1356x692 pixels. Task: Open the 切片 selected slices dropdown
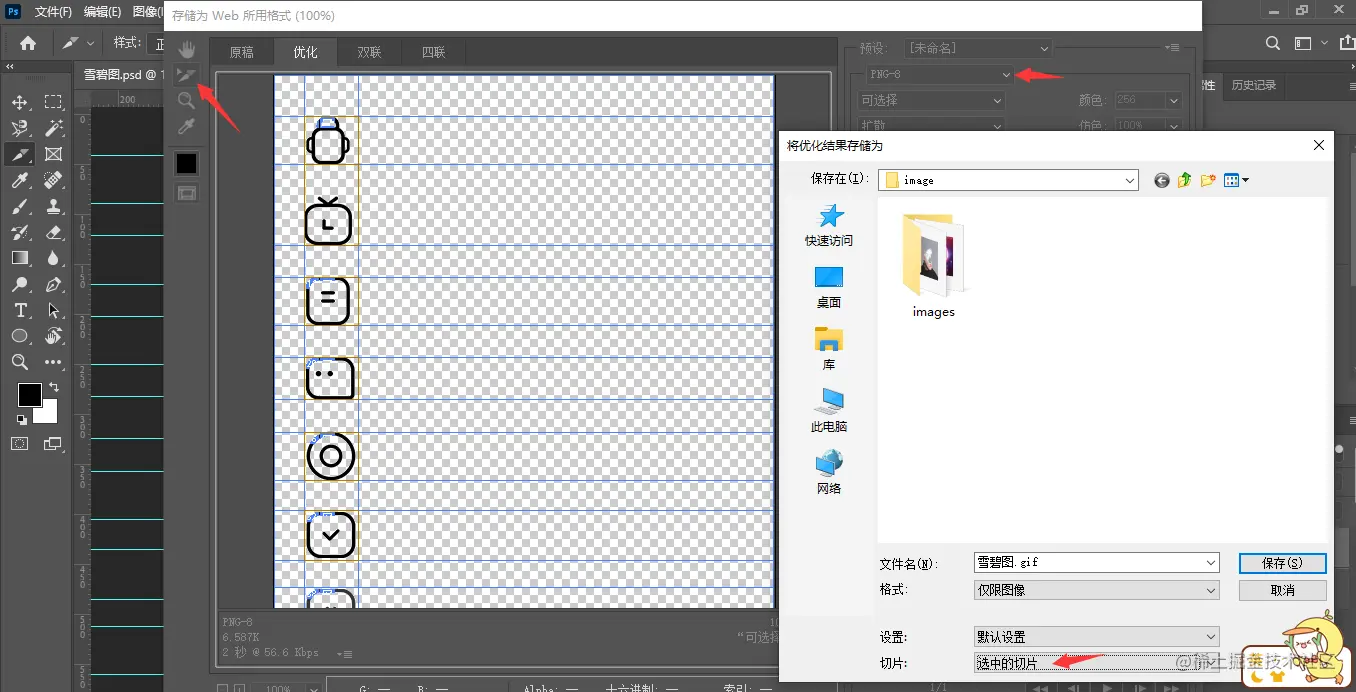click(x=1097, y=662)
